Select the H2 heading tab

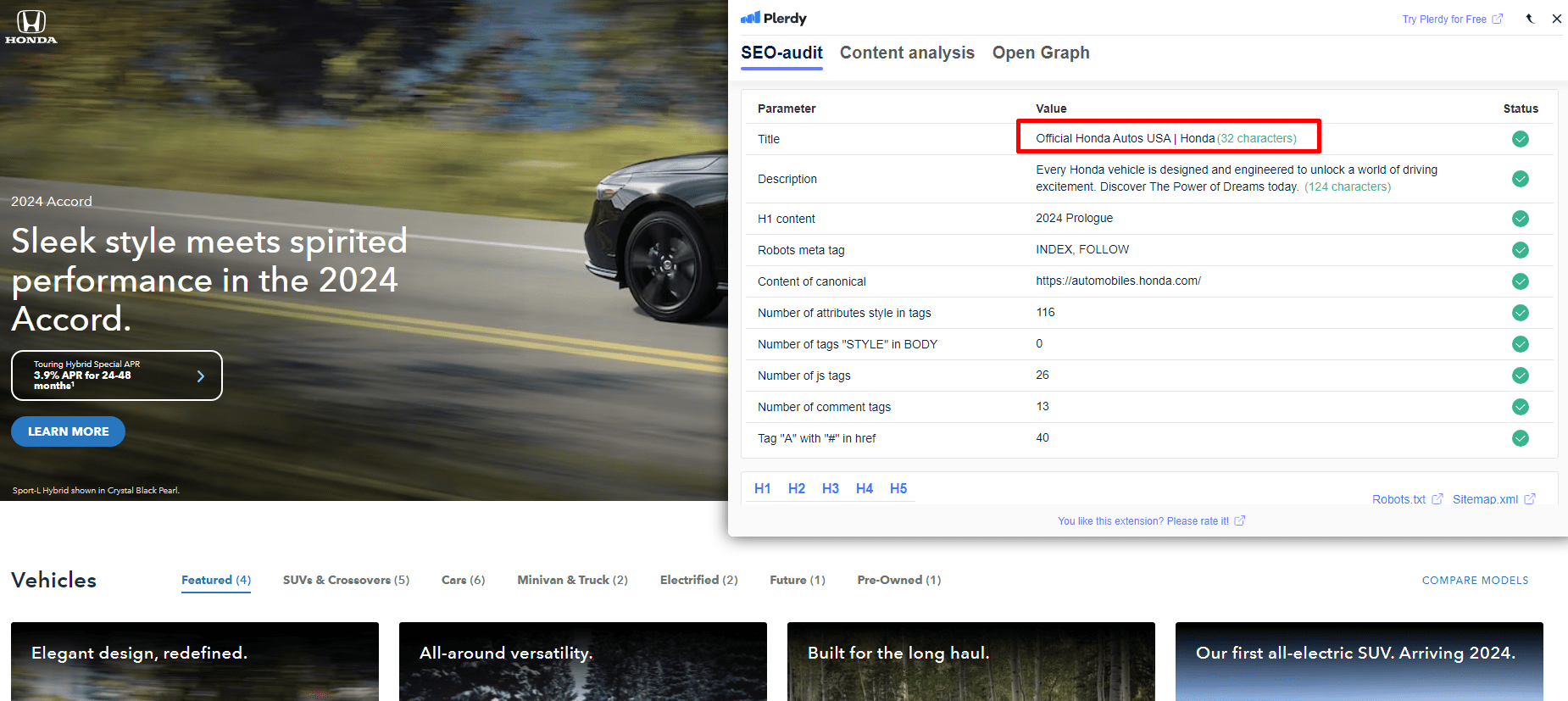point(797,488)
